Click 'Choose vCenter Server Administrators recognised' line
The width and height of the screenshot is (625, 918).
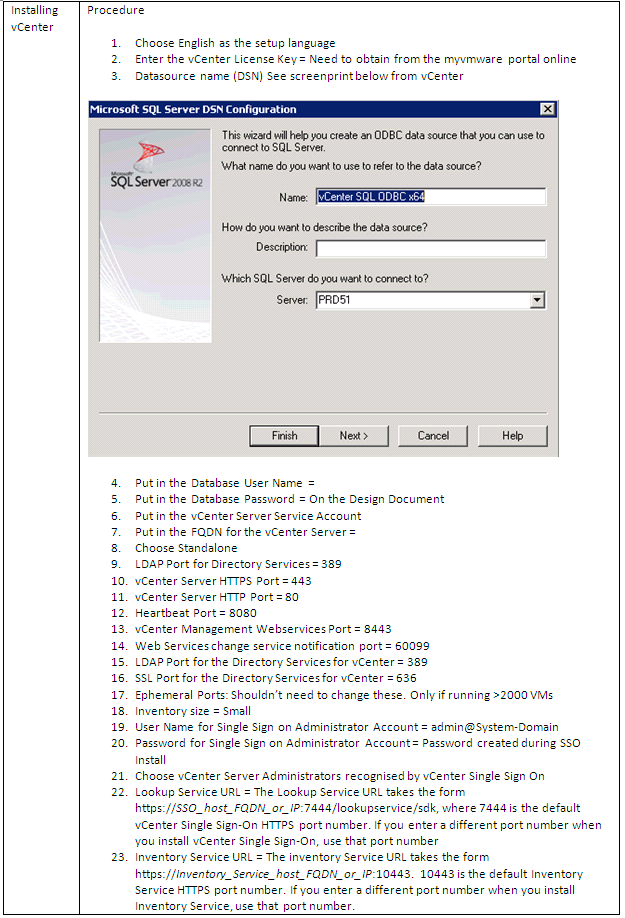339,776
